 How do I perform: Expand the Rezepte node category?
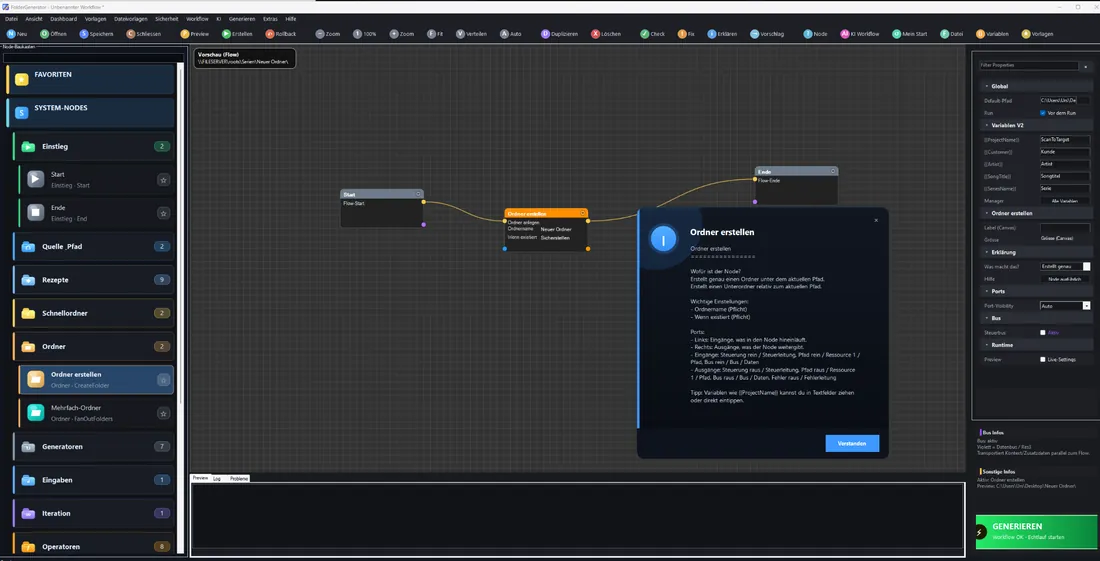click(x=93, y=280)
